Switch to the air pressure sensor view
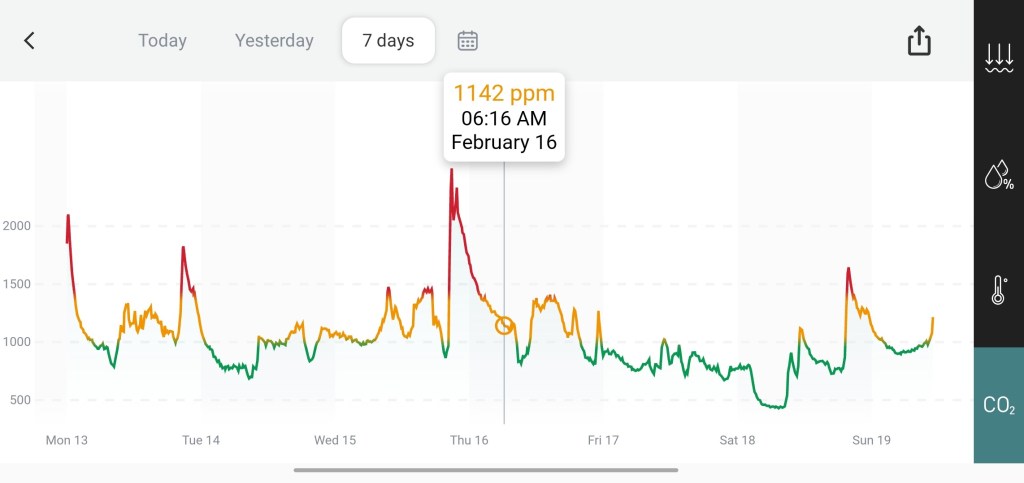 [998, 59]
